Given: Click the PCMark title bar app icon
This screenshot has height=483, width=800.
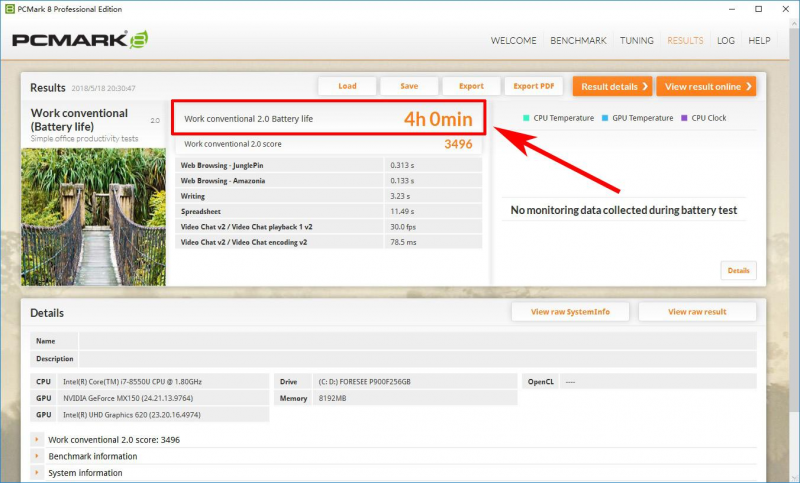Looking at the screenshot, I should (9, 9).
